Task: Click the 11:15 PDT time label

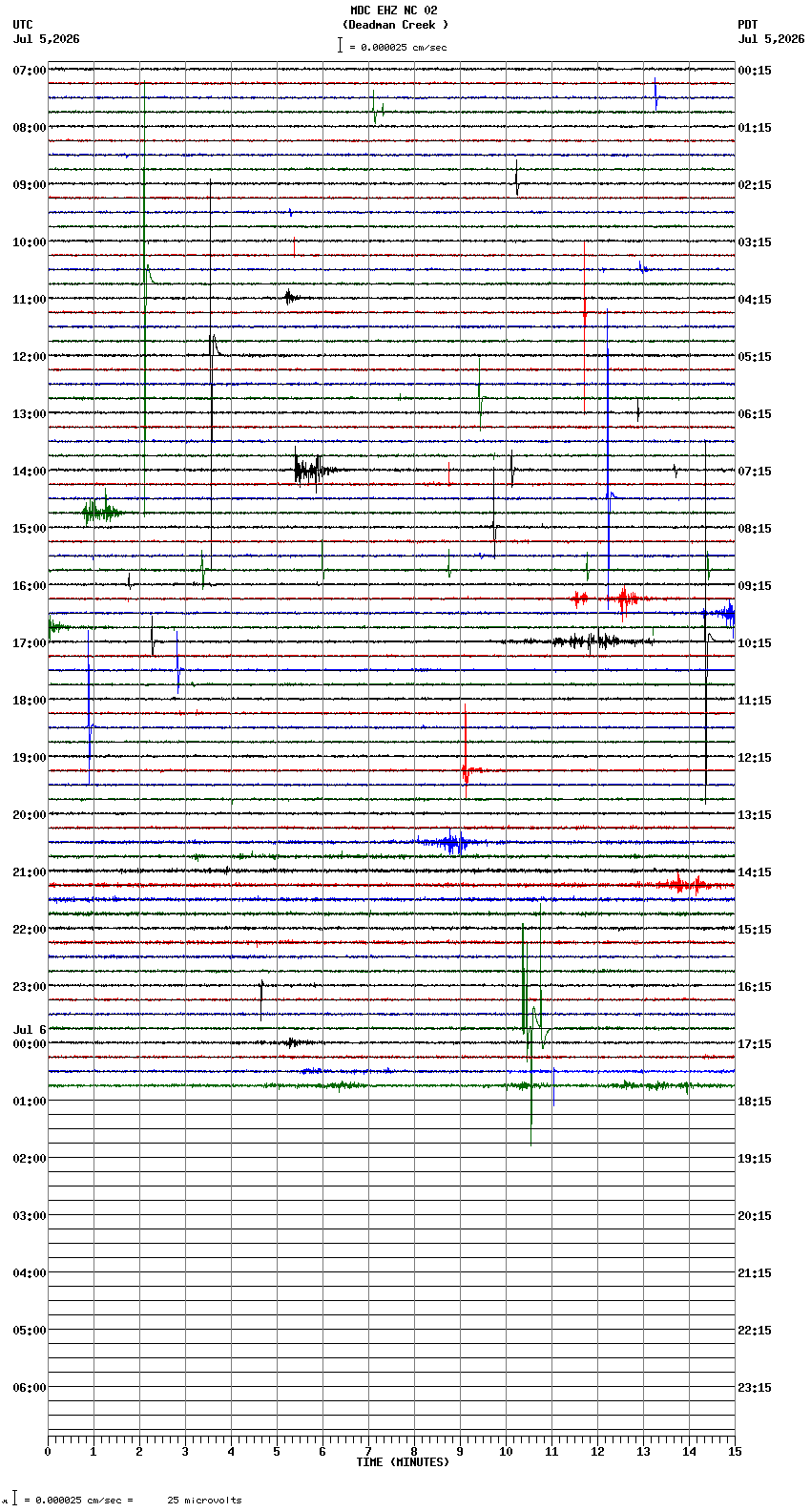Action: 755,701
